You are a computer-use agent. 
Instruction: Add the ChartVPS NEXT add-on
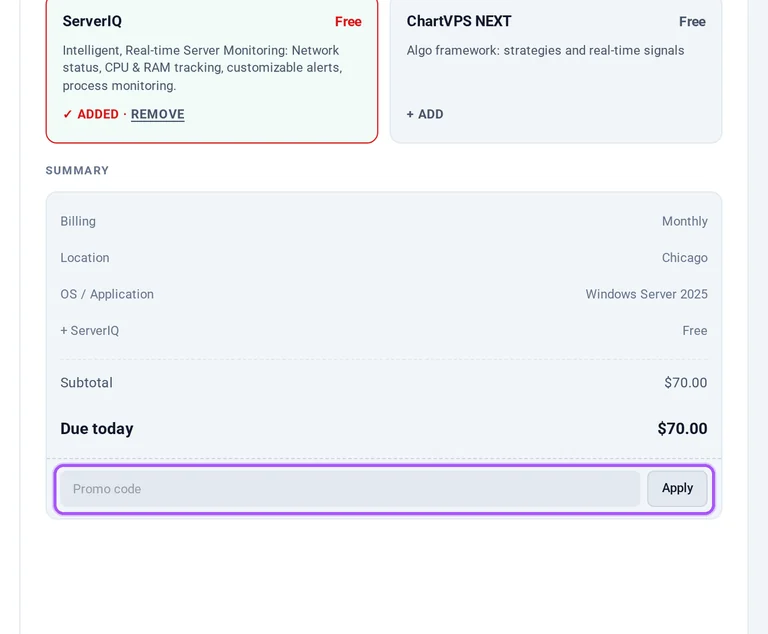(425, 114)
